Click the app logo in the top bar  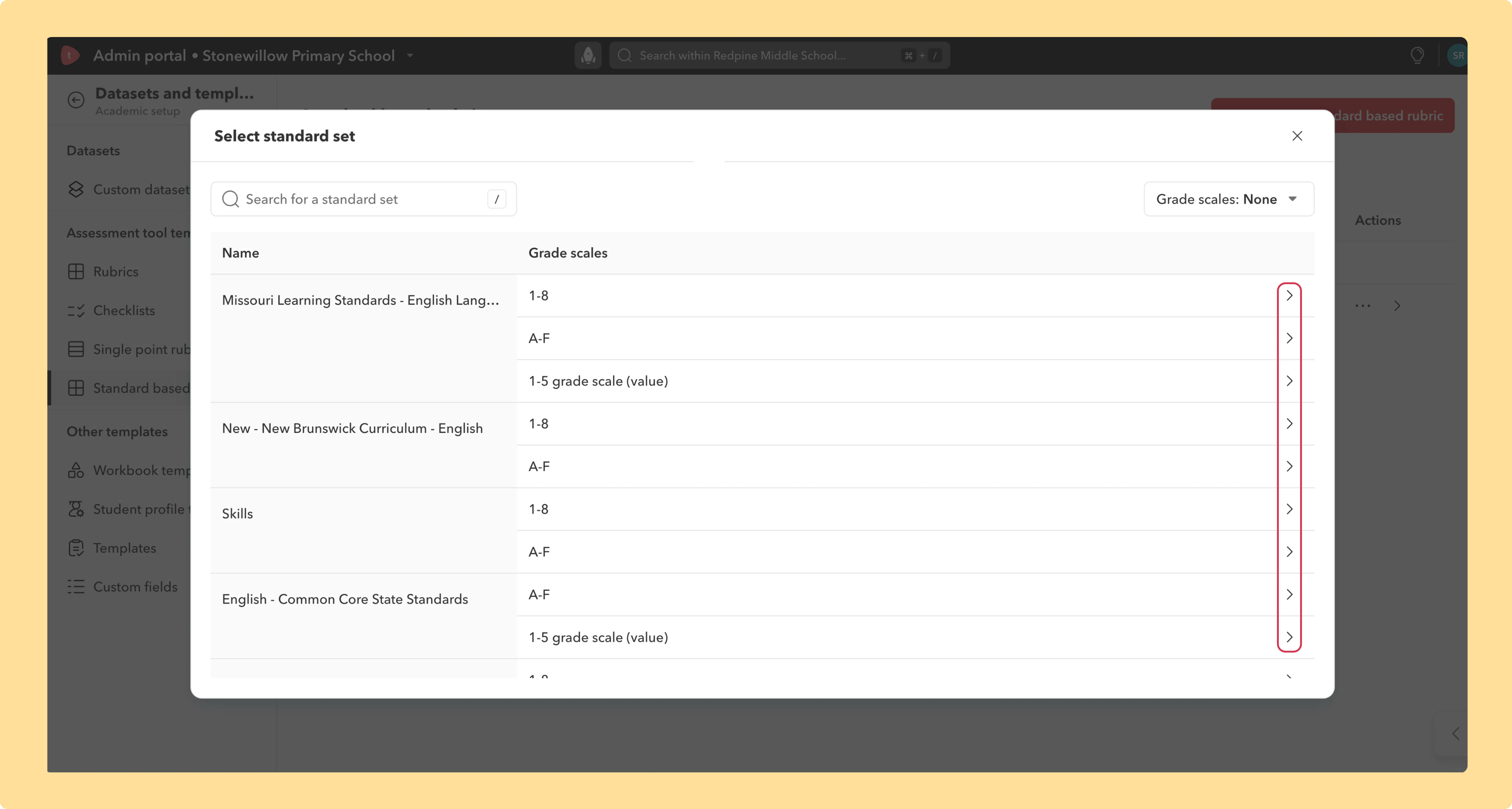pyautogui.click(x=70, y=55)
